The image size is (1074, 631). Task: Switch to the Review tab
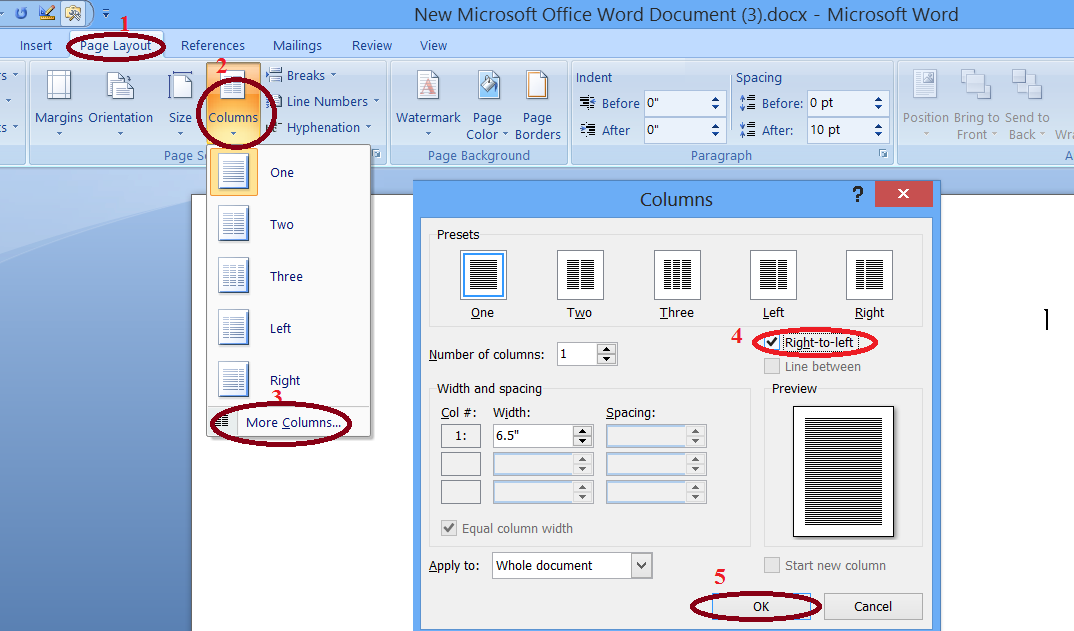click(x=372, y=45)
